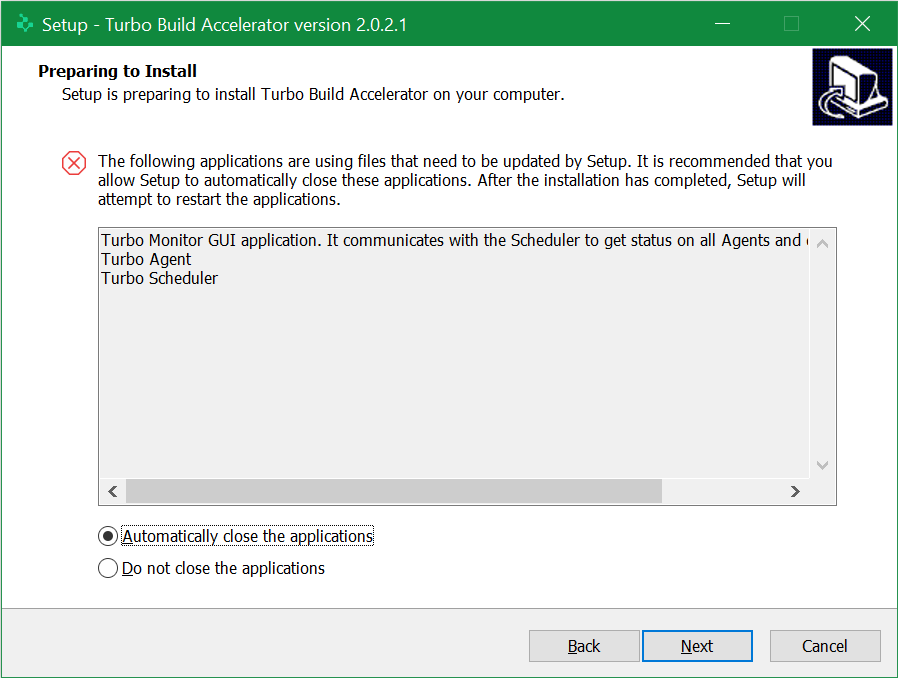Screen dimensions: 898x678
Task: Click the red error icon beside the warning
Action: 74,163
